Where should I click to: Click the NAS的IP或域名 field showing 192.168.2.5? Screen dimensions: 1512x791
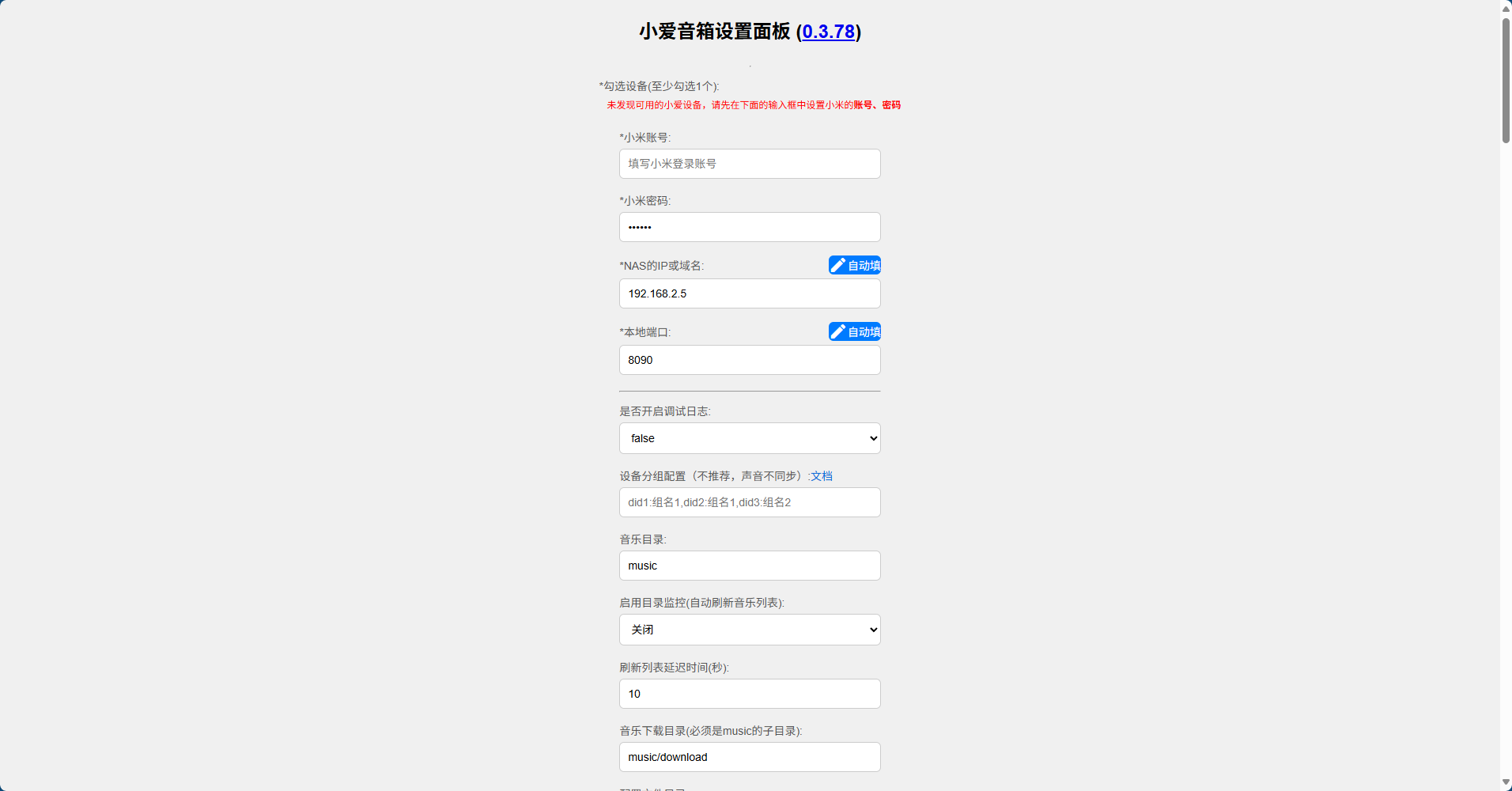[750, 293]
